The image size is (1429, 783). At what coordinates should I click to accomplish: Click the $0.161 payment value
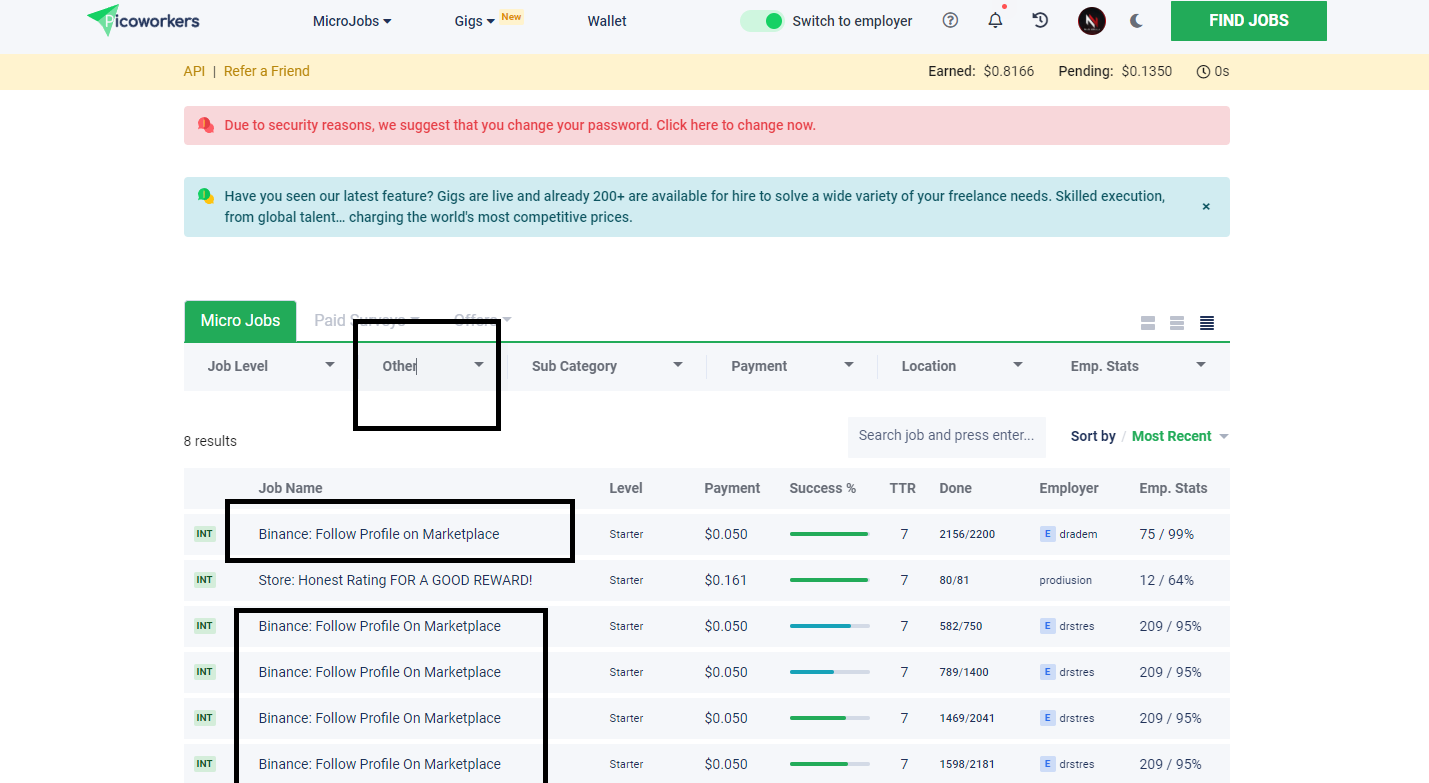(726, 580)
